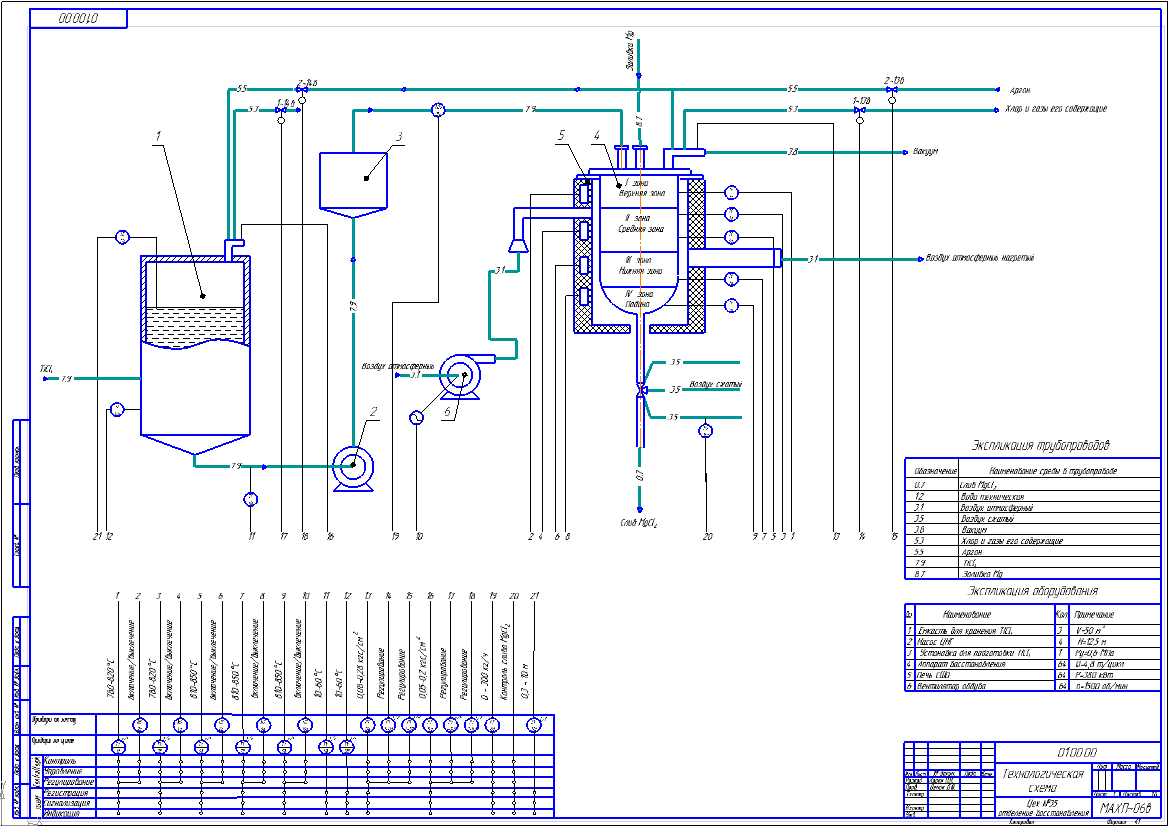This screenshot has width=1168, height=826.
Task: Click the 'Хлор и газы его содержащие' outlet label
Action: 1058,109
